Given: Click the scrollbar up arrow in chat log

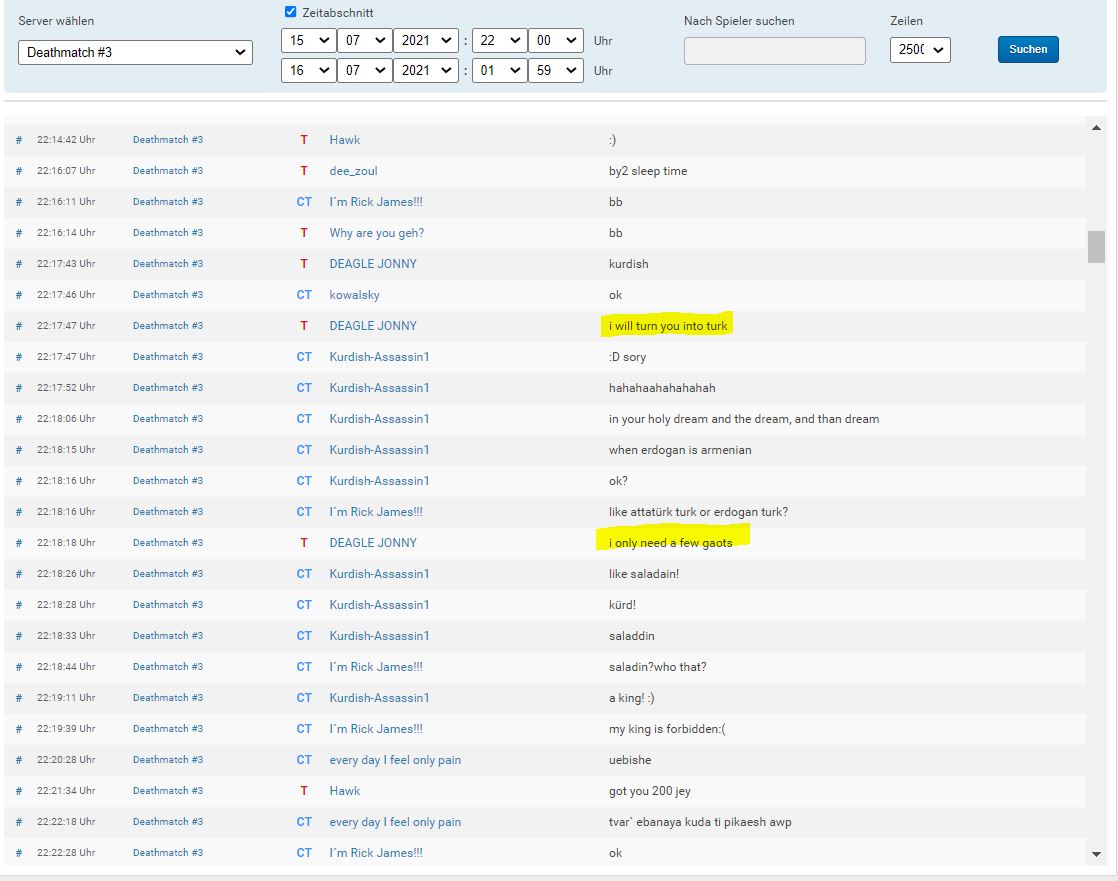Looking at the screenshot, I should point(1096,126).
